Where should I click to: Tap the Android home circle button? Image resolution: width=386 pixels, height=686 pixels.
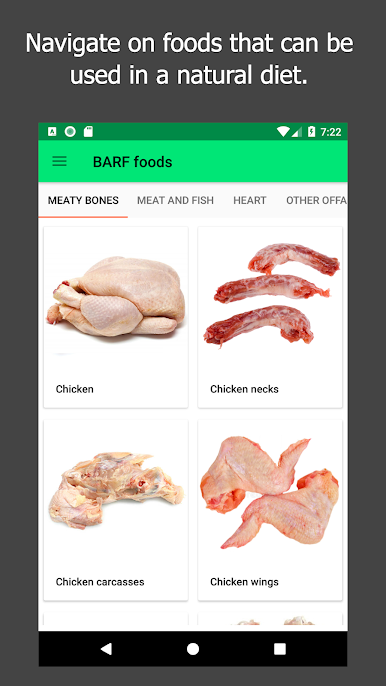pyautogui.click(x=193, y=649)
